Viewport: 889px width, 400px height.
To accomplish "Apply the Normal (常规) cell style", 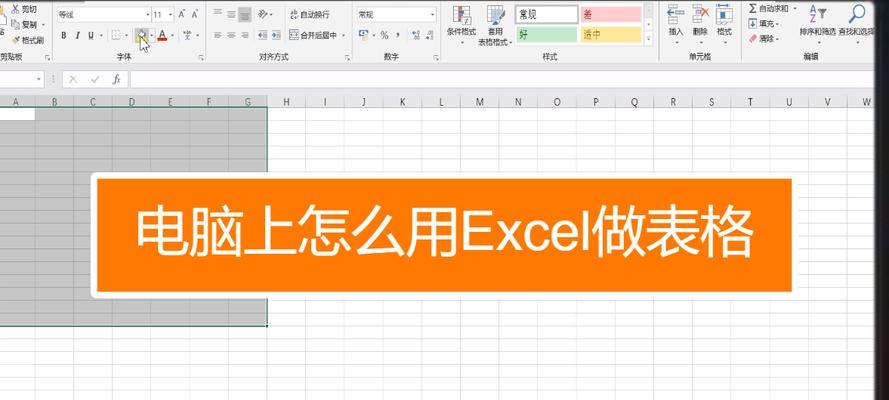I will pos(547,15).
